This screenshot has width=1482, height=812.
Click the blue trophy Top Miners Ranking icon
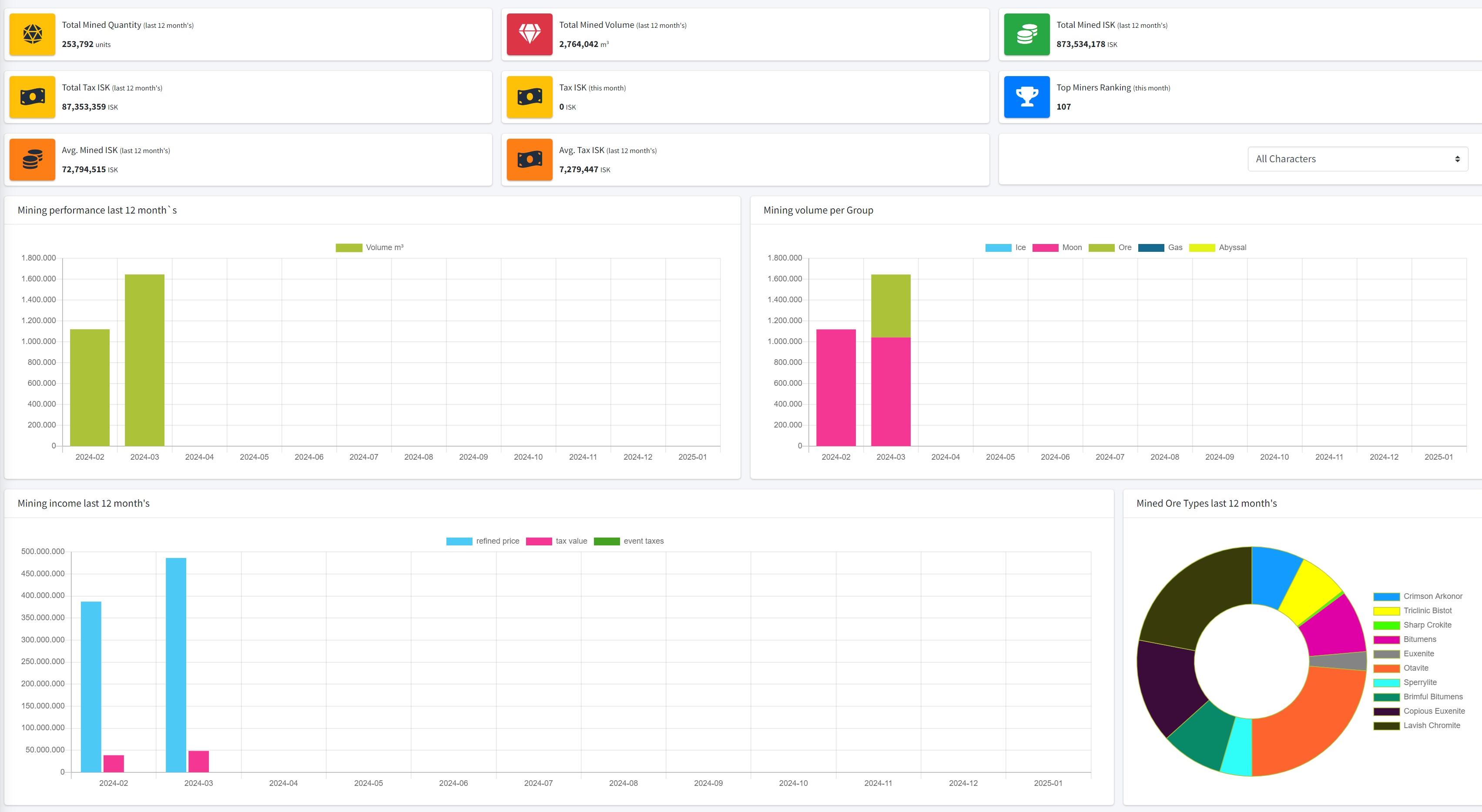[x=1026, y=97]
